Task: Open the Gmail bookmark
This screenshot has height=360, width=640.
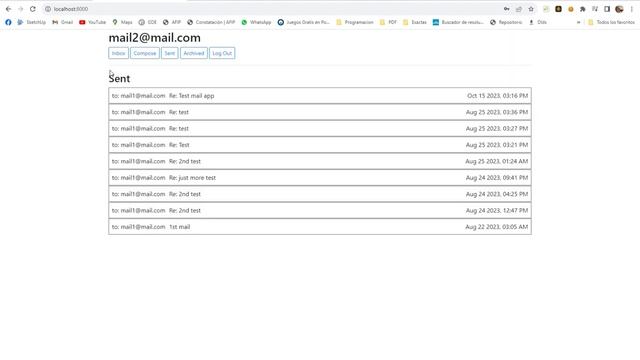Action: 62,22
